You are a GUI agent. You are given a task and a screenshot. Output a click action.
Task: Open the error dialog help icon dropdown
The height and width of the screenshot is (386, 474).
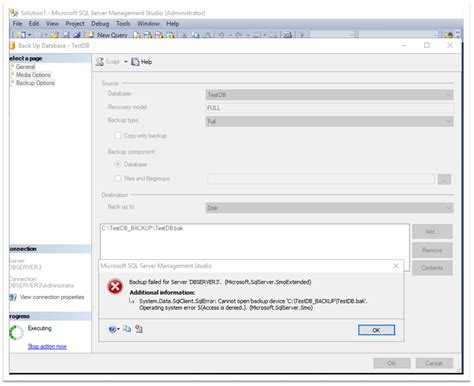[x=113, y=329]
